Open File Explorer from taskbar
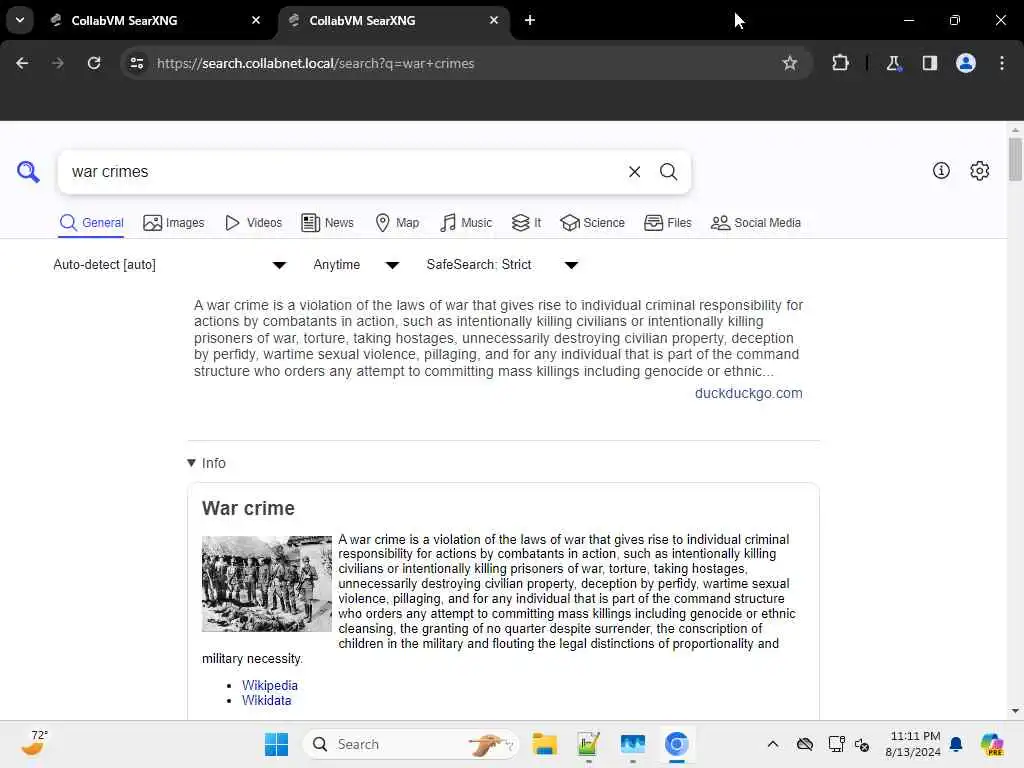Viewport: 1024px width, 768px height. pos(544,744)
